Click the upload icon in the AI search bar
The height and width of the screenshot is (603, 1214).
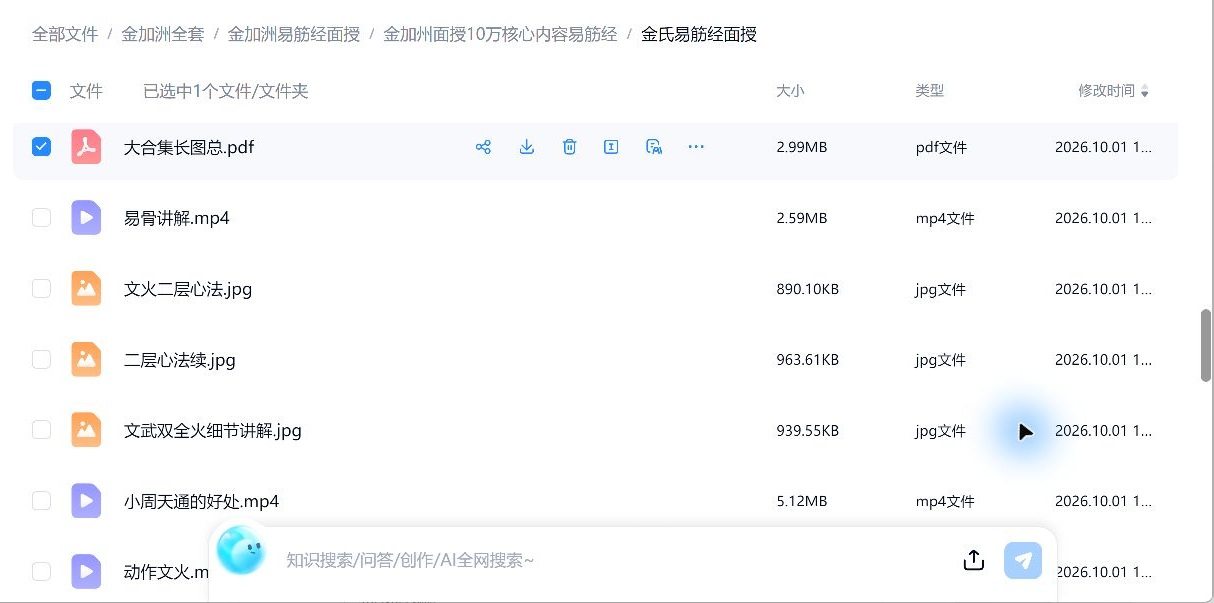click(x=974, y=560)
